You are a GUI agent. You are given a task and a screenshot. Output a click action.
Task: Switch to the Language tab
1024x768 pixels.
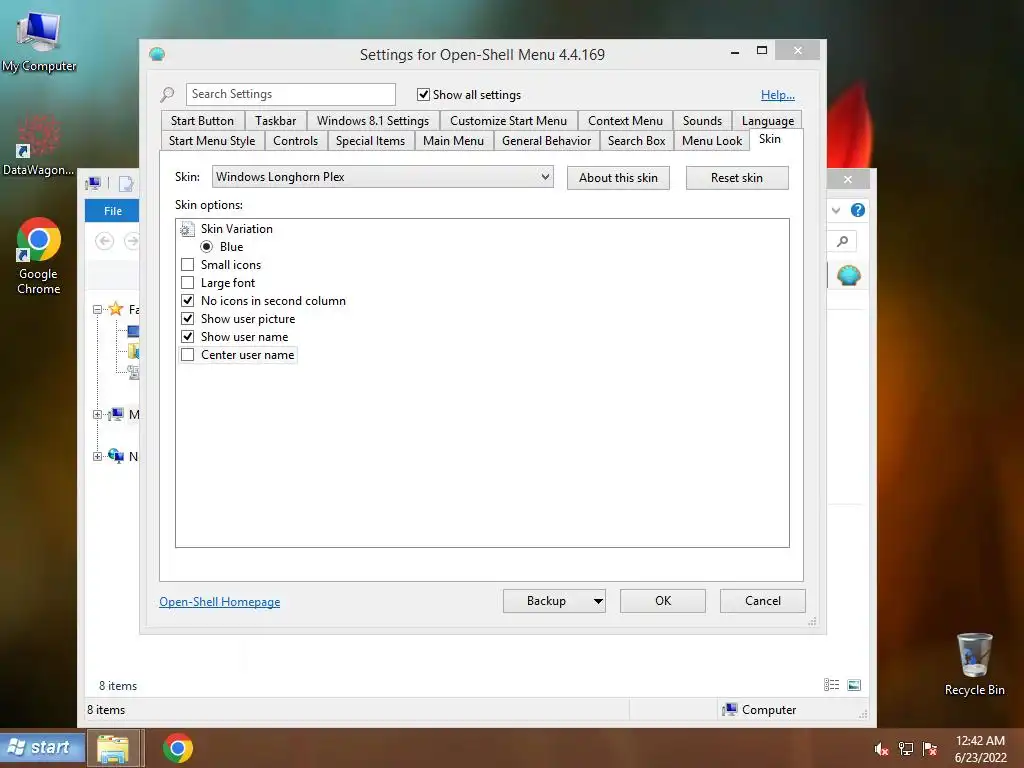coord(767,121)
